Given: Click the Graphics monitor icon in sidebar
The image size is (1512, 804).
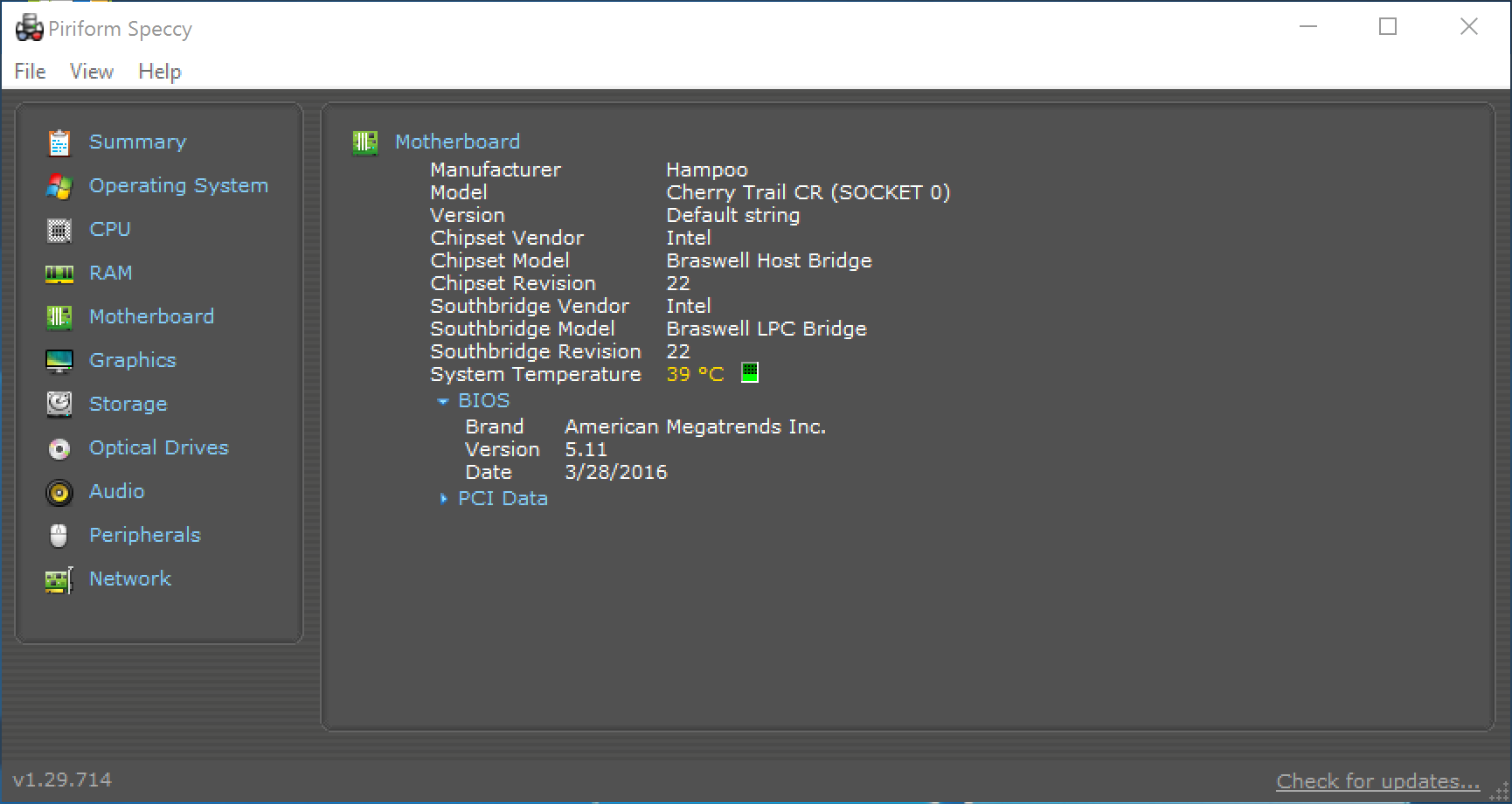Looking at the screenshot, I should tap(59, 361).
